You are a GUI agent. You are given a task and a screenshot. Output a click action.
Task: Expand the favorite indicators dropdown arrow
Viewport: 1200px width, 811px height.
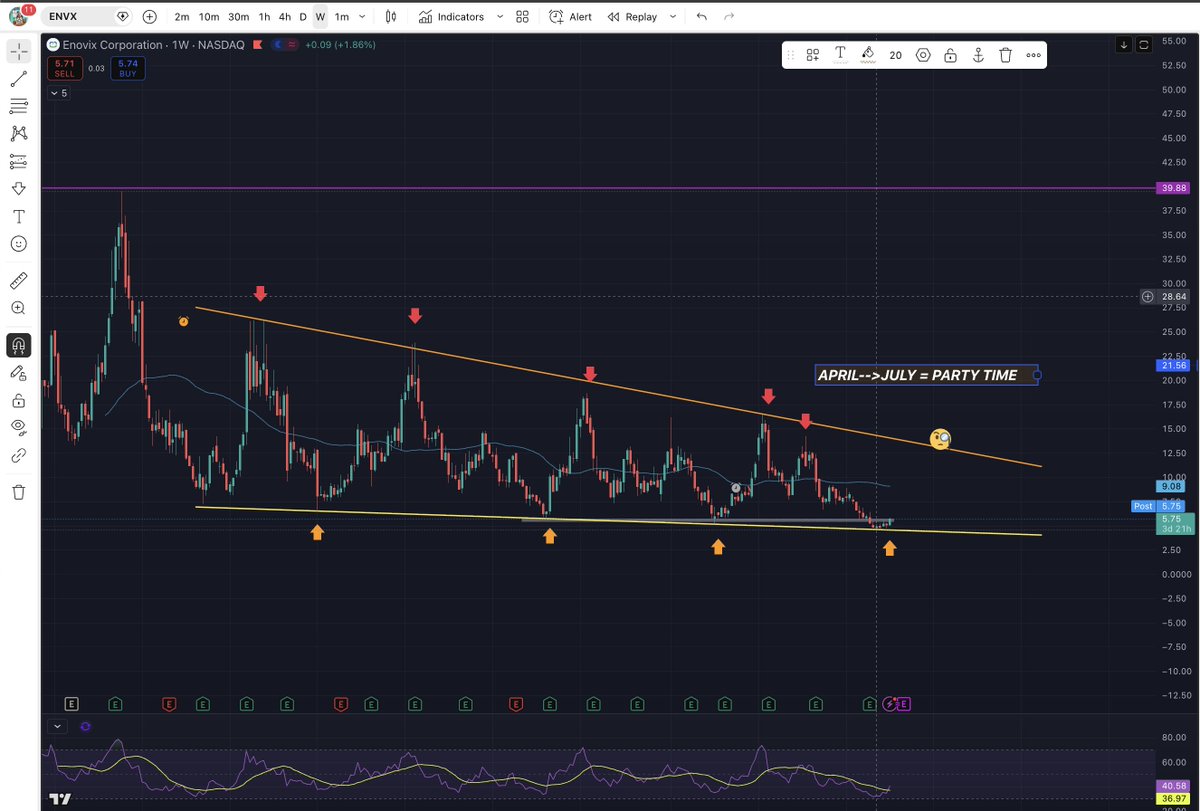499,17
